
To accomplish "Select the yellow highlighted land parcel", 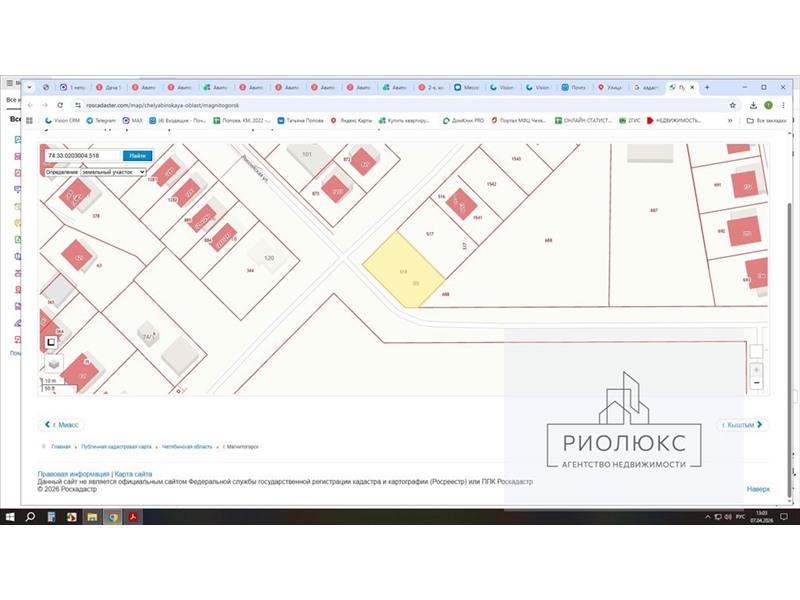I will pos(403,270).
